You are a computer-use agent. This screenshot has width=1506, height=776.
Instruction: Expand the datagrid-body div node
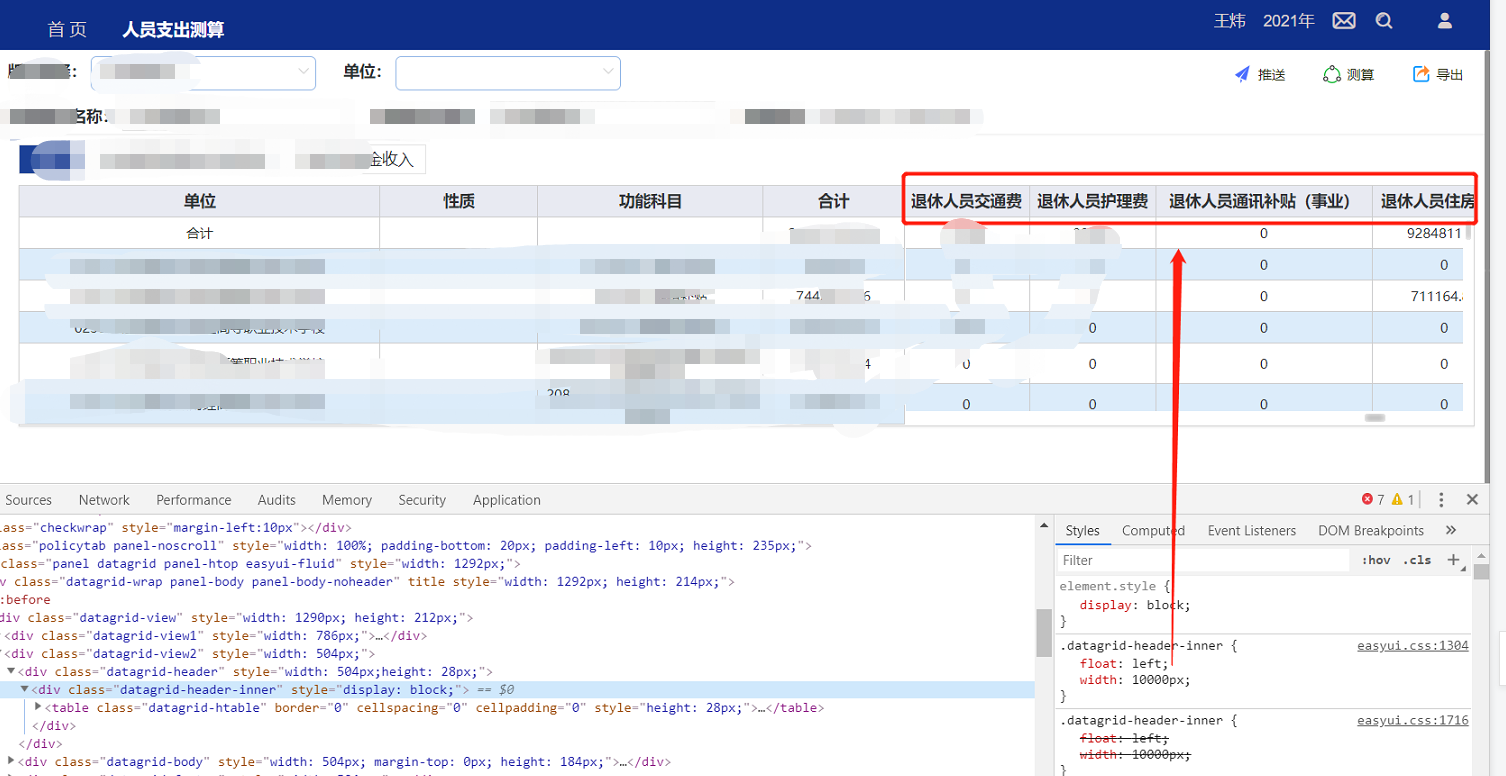click(x=12, y=761)
